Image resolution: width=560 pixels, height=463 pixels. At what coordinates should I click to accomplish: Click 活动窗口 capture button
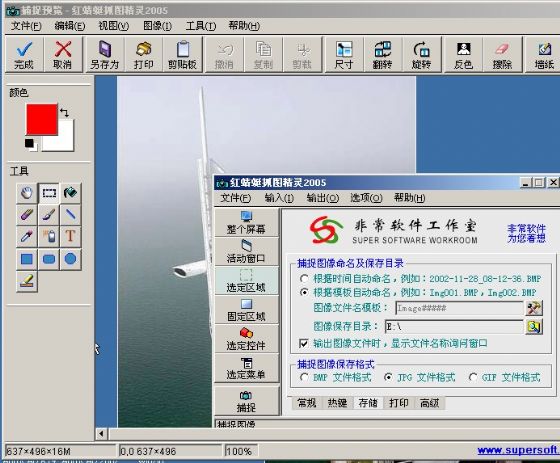[246, 252]
